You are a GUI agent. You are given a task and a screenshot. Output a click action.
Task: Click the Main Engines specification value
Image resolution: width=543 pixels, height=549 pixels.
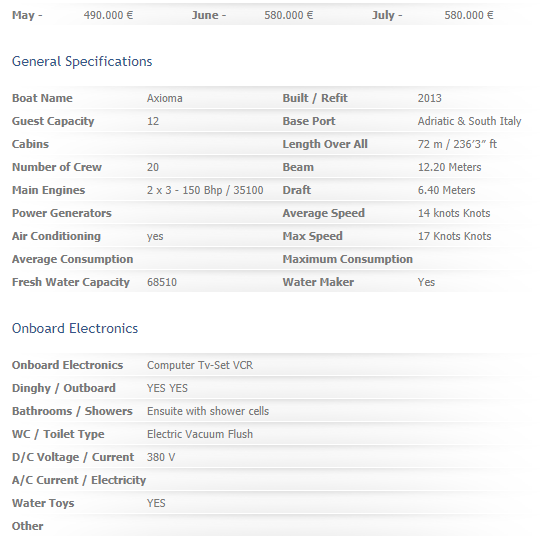click(x=205, y=190)
